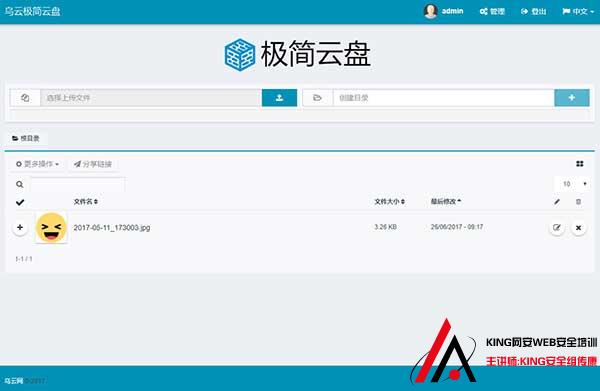Click the X delete icon for the jpg file
600x391 pixels.
[x=579, y=228]
